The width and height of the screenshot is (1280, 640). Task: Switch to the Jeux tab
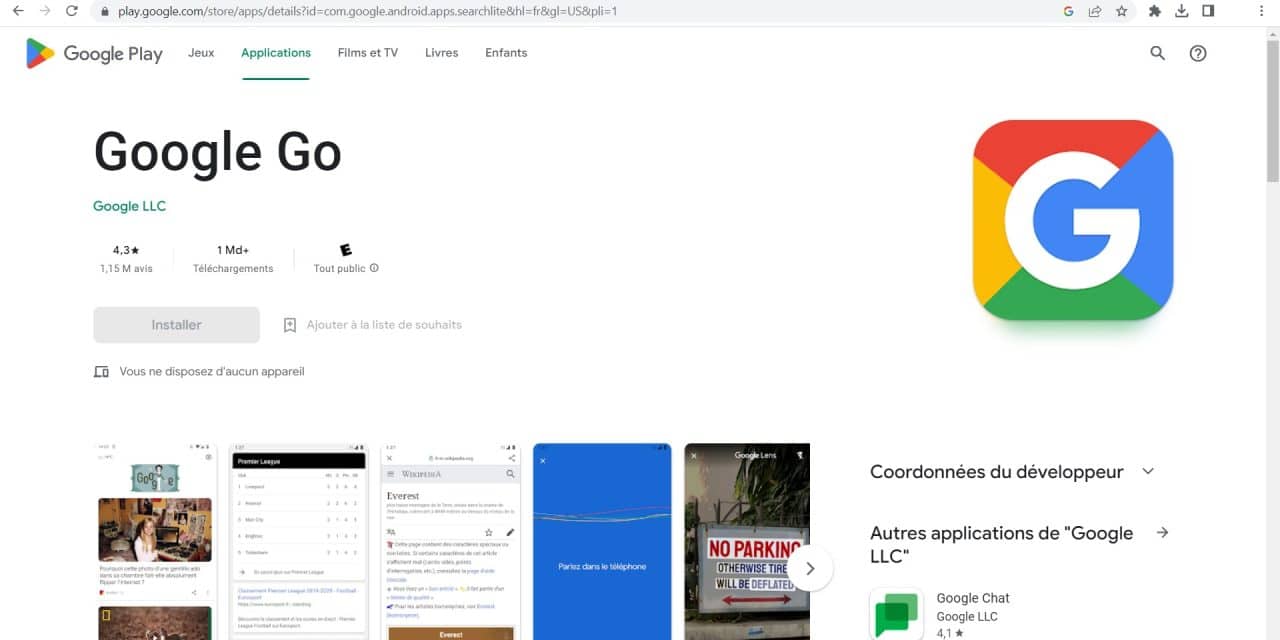[201, 53]
